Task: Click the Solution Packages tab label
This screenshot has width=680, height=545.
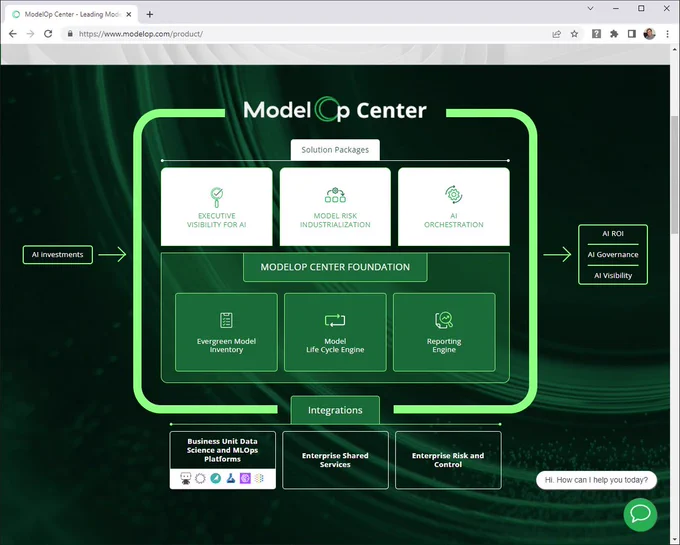Action: 335,150
